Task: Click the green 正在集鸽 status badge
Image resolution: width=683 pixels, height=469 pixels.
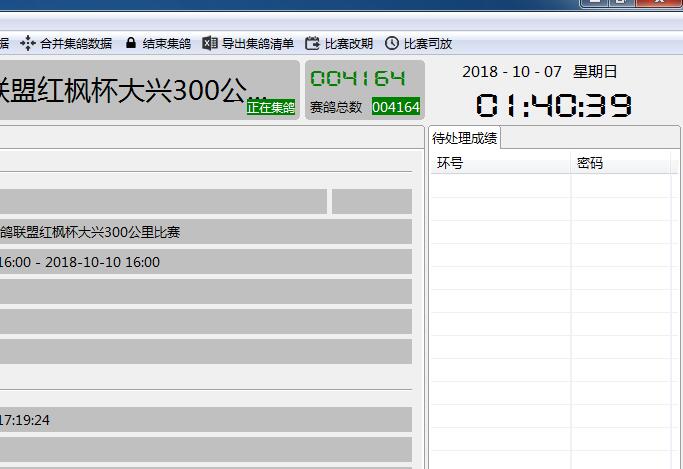Action: pos(271,107)
